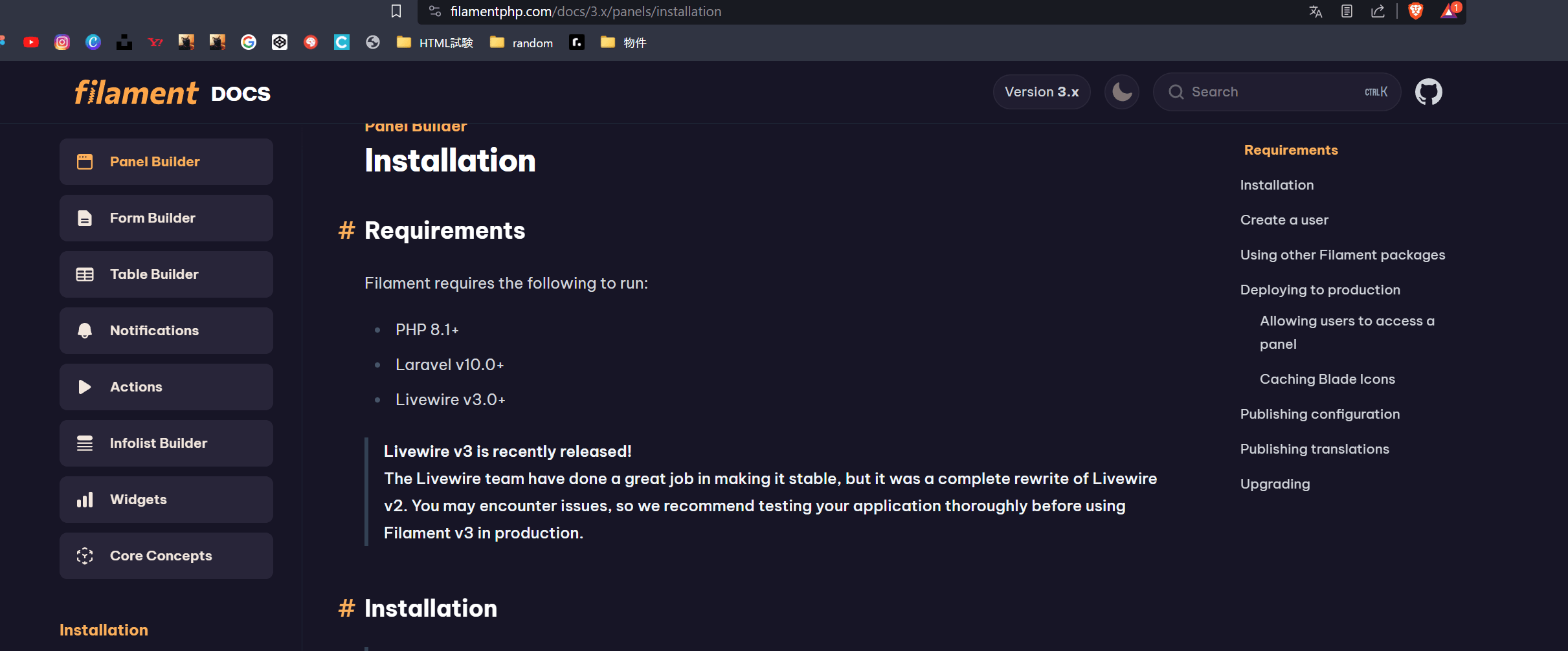Open the Version 3.x dropdown

(1041, 91)
